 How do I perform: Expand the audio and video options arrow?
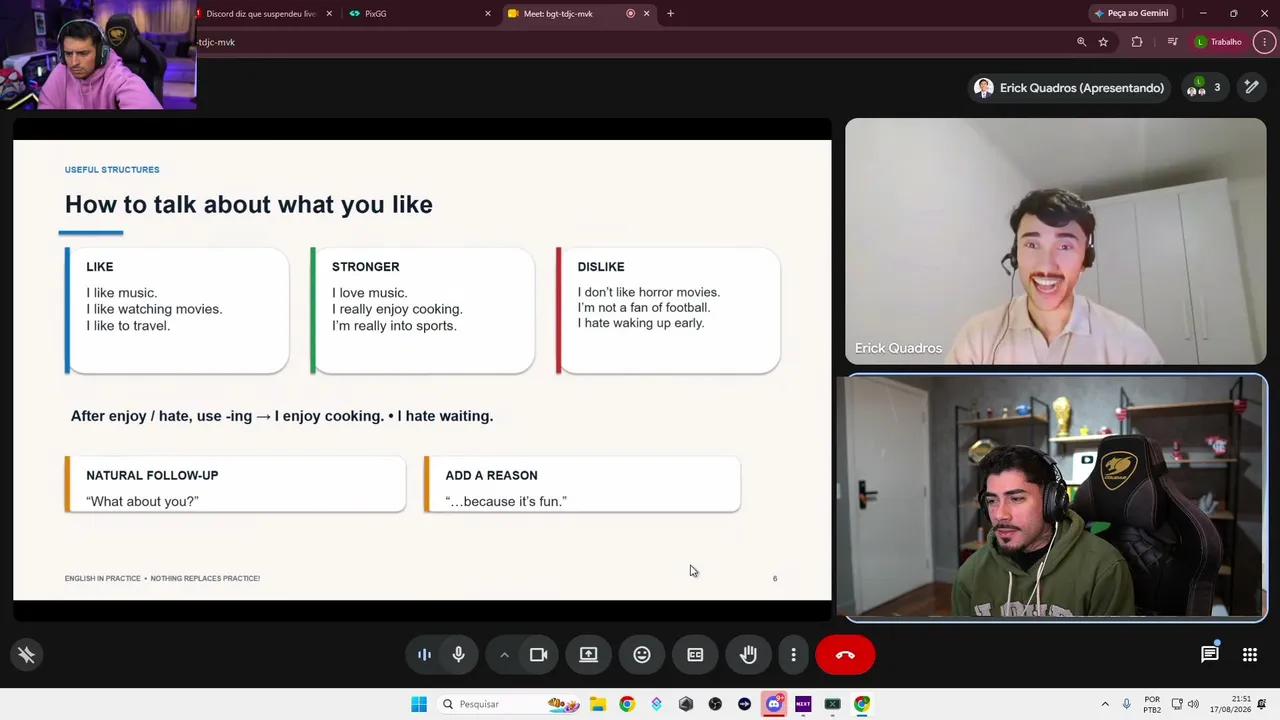tap(504, 655)
